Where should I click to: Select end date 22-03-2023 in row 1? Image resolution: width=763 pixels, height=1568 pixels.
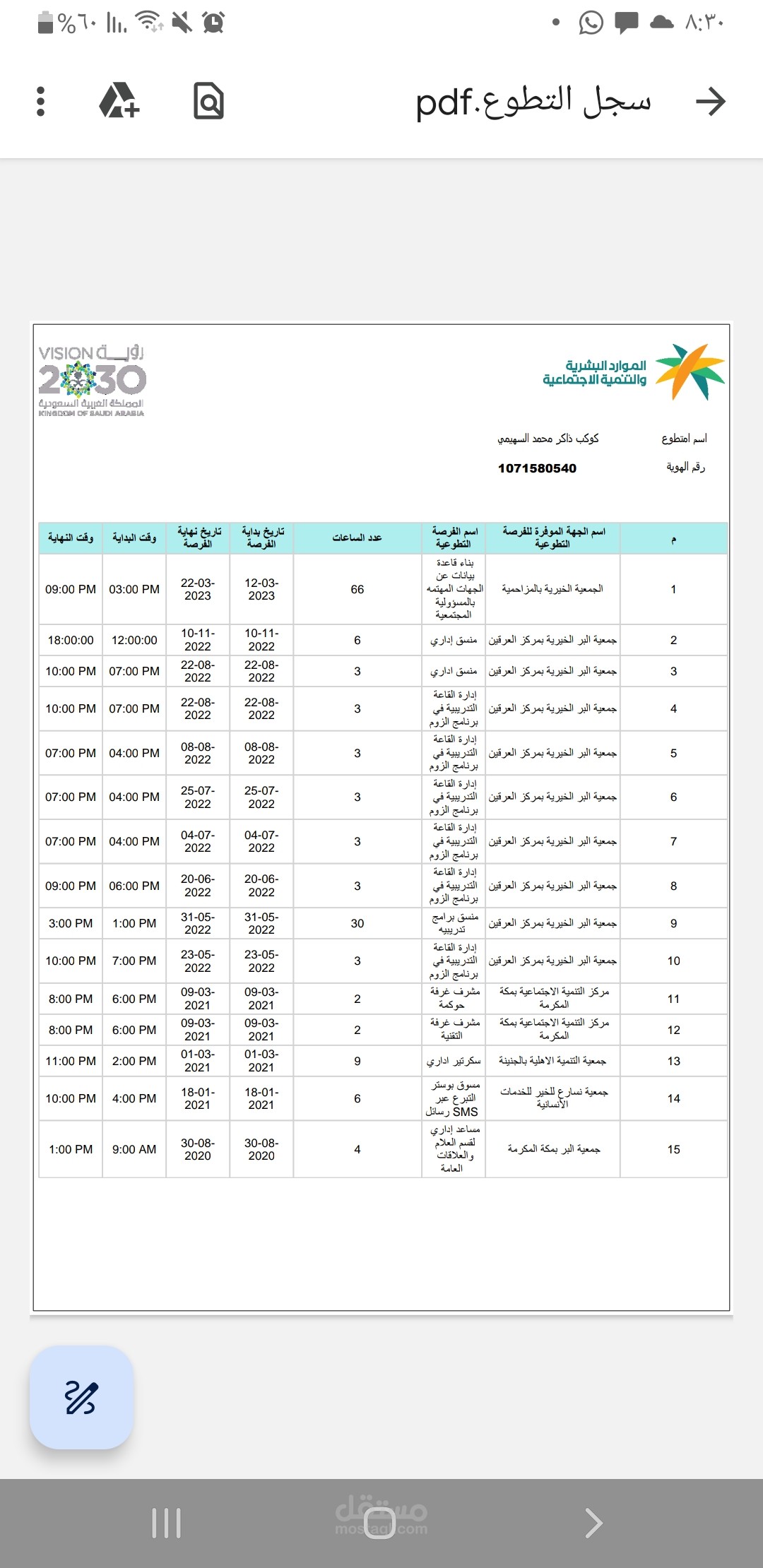(x=198, y=589)
